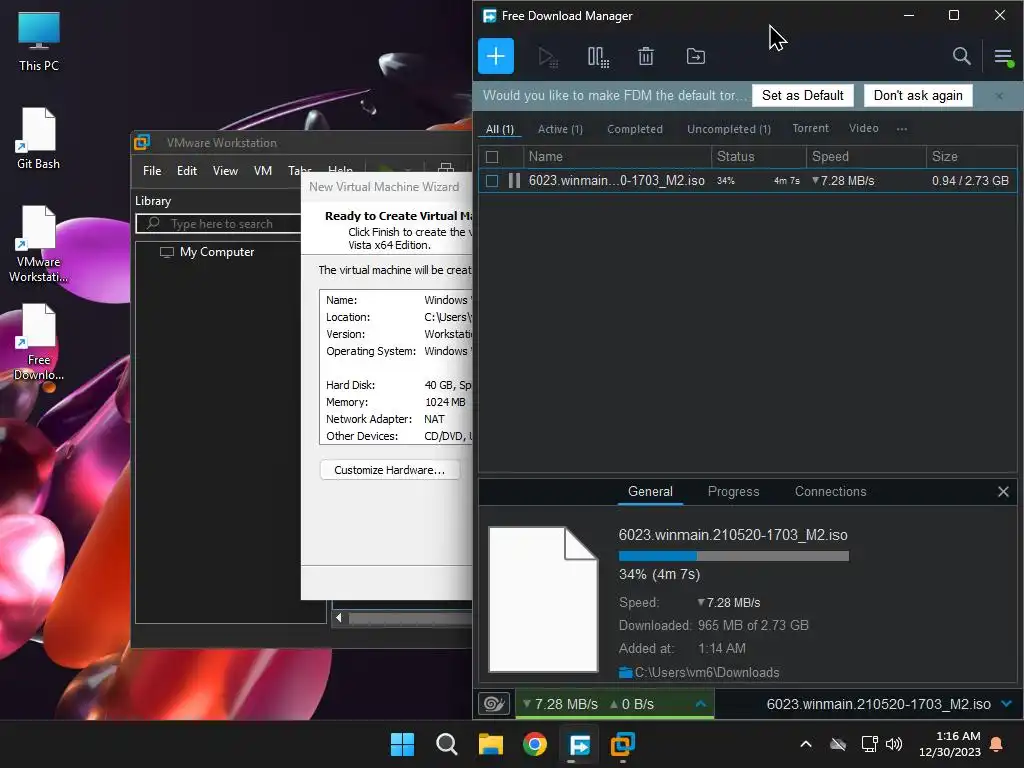1024x768 pixels.
Task: Show more filter tabs via the ellipsis
Action: 902,129
